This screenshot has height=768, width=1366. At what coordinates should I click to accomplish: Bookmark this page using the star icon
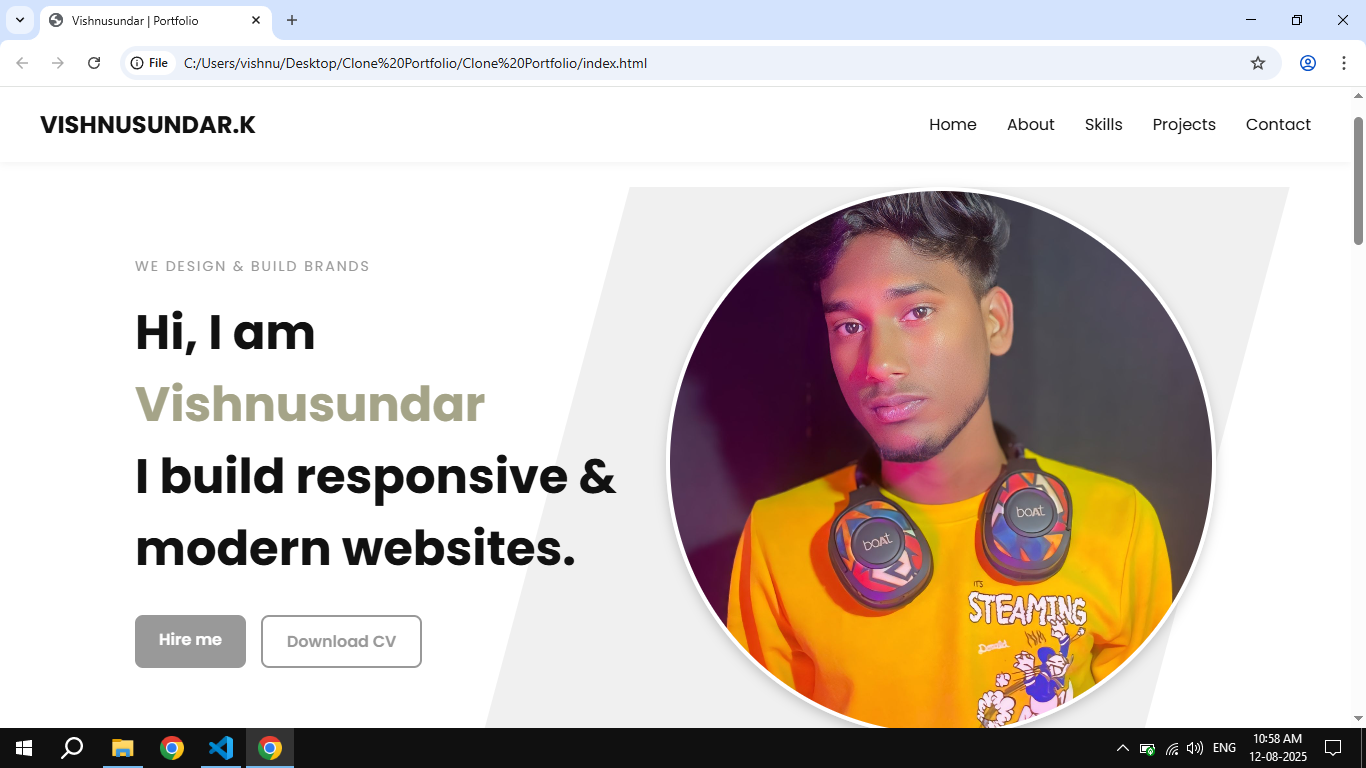click(x=1258, y=63)
